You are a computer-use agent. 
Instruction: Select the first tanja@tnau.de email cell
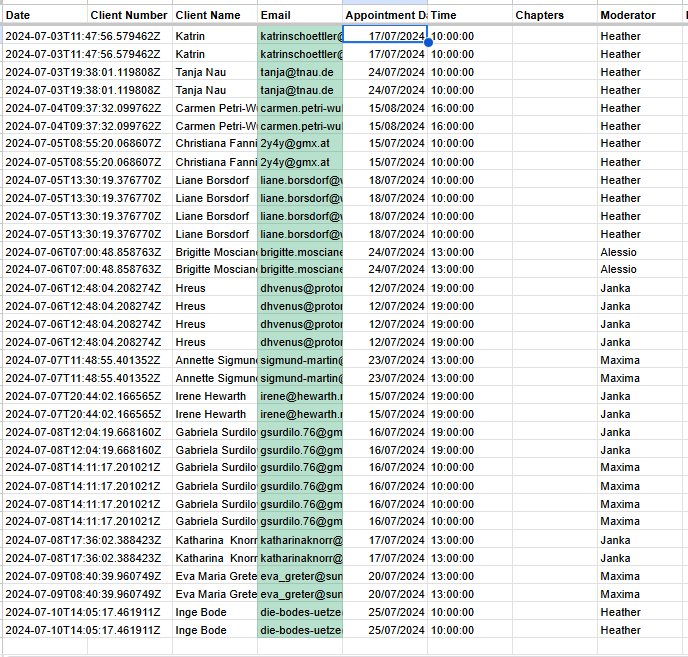pos(300,72)
